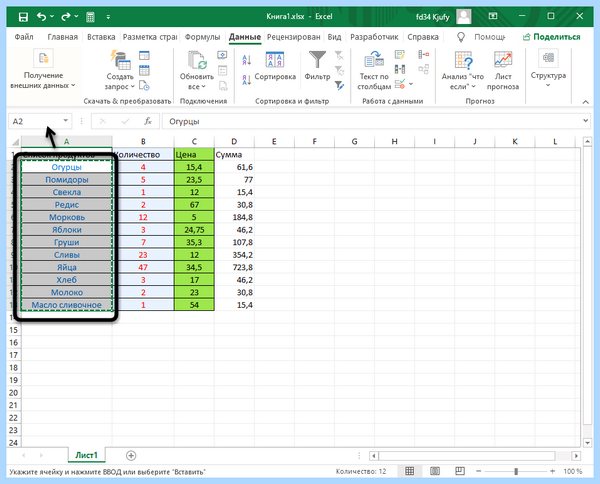This screenshot has height=484, width=600.
Task: Click the vertical scrollbar down arrow
Action: [x=587, y=443]
